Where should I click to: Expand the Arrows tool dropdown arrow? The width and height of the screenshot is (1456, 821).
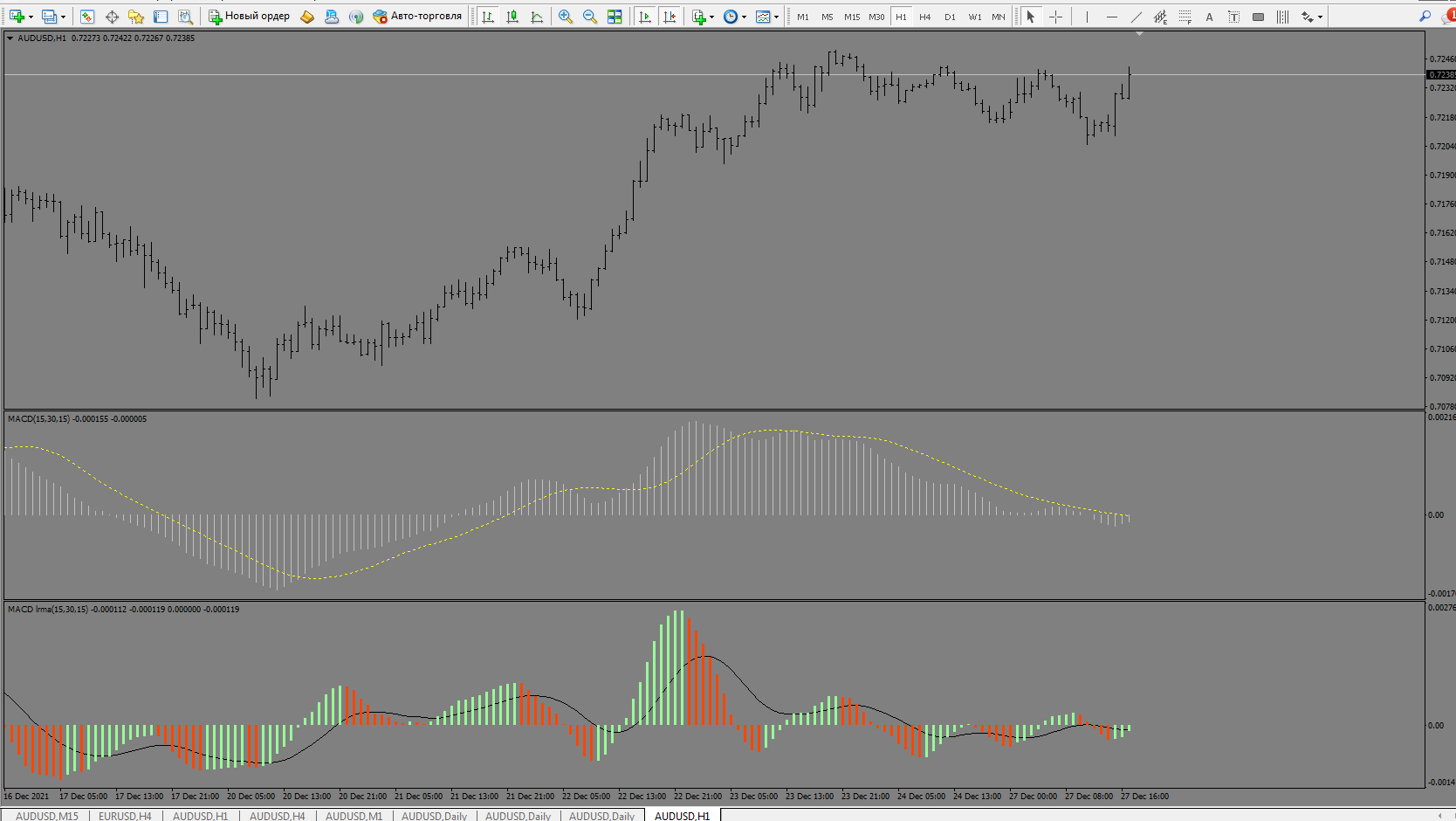[x=1321, y=17]
